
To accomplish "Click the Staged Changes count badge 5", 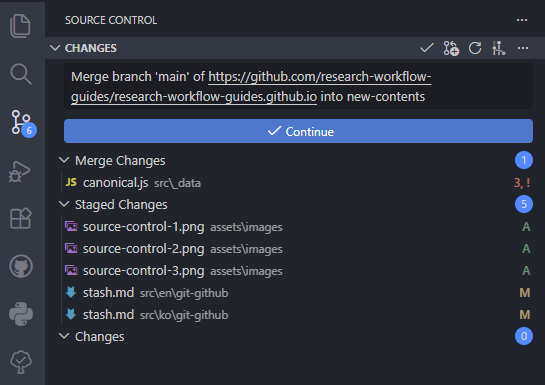I will (524, 204).
